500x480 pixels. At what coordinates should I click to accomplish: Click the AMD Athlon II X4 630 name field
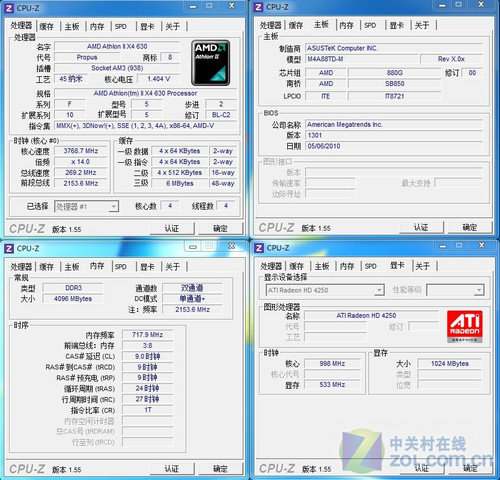[117, 46]
